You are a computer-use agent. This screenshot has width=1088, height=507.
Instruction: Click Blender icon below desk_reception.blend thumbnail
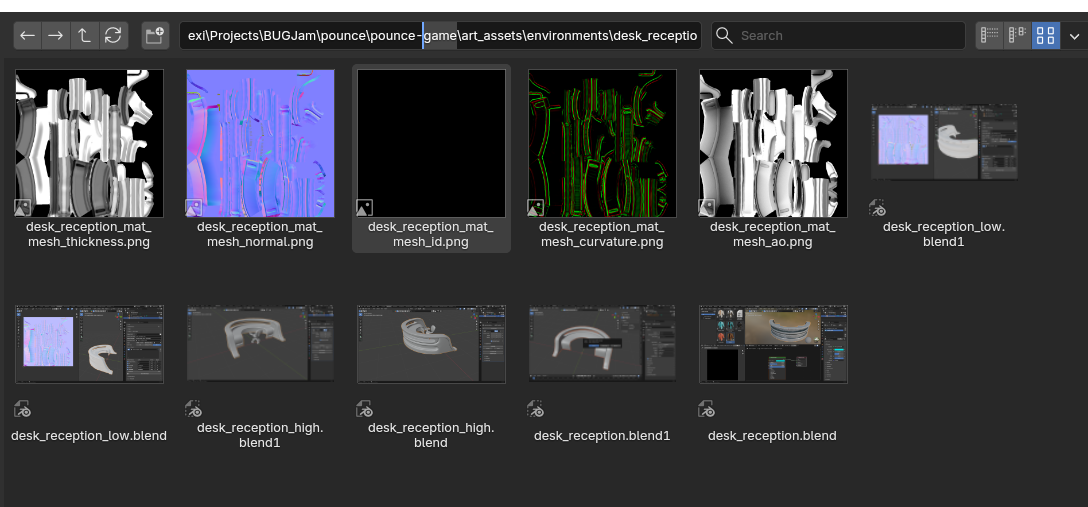click(x=707, y=409)
